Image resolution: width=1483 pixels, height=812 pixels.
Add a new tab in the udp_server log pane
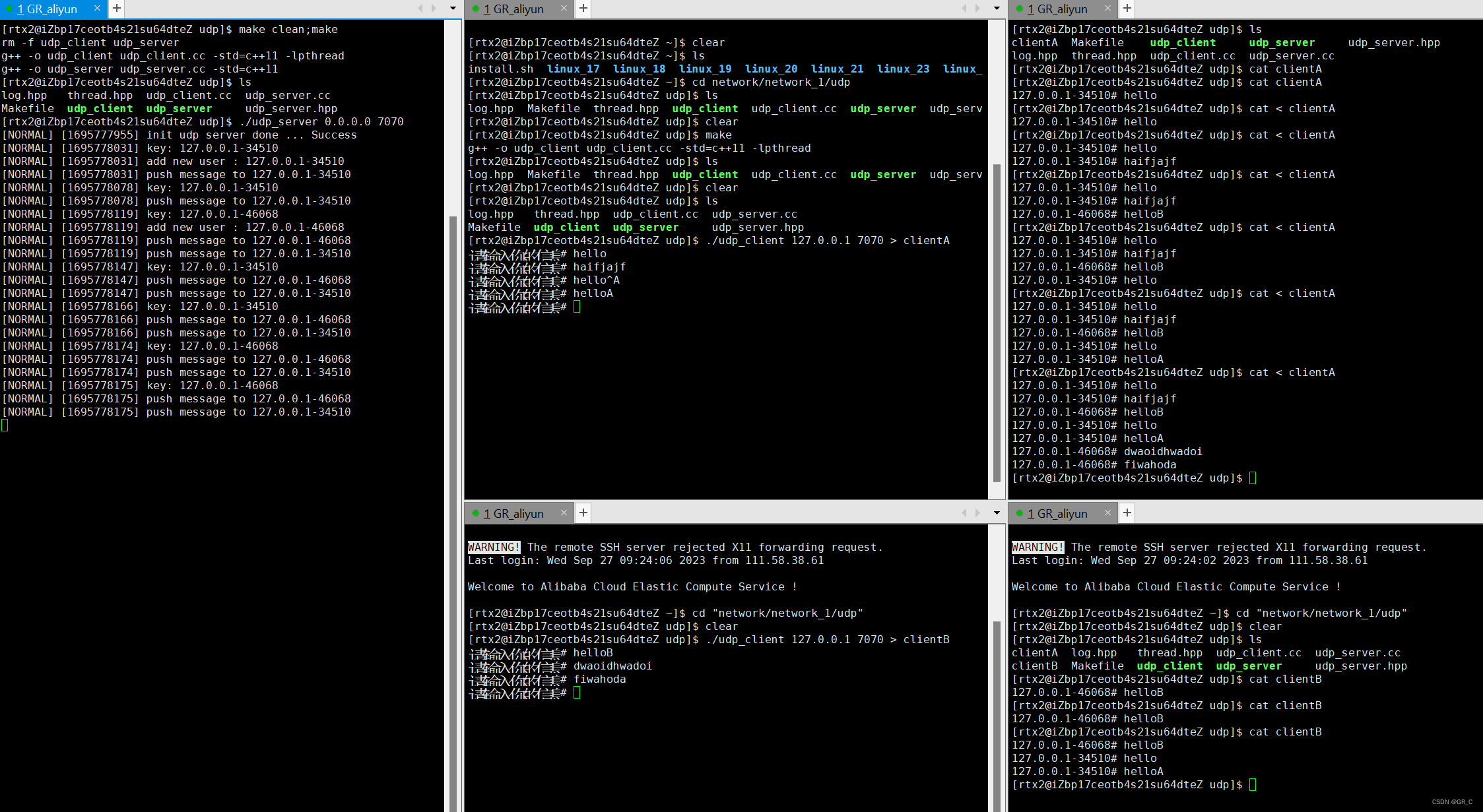point(116,9)
